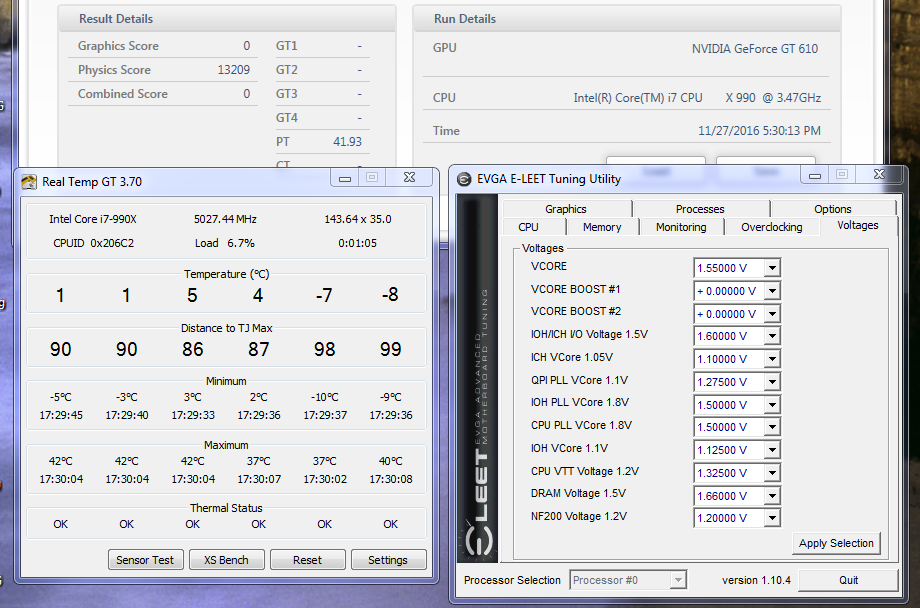The height and width of the screenshot is (608, 920).
Task: Click the -10°C minimum temperature value
Action: pos(324,397)
